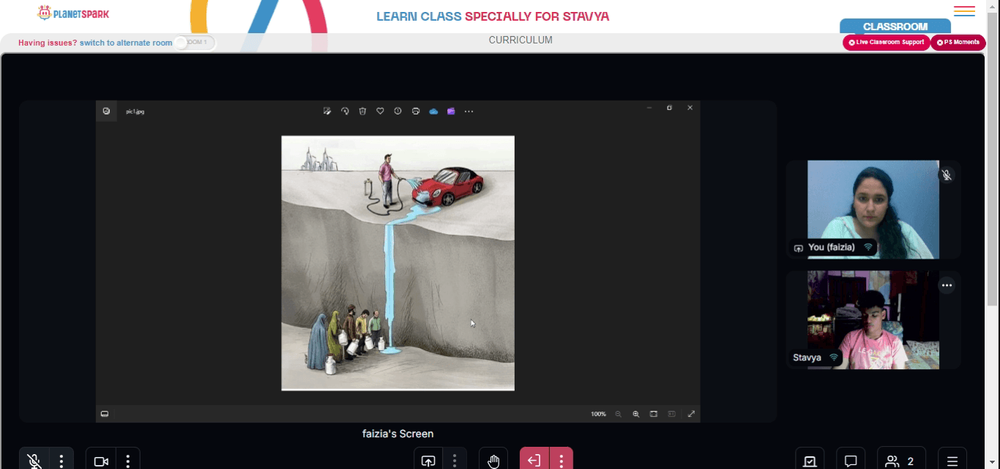Click fit to window icon in Photos
This screenshot has width=1000, height=469.
(654, 414)
